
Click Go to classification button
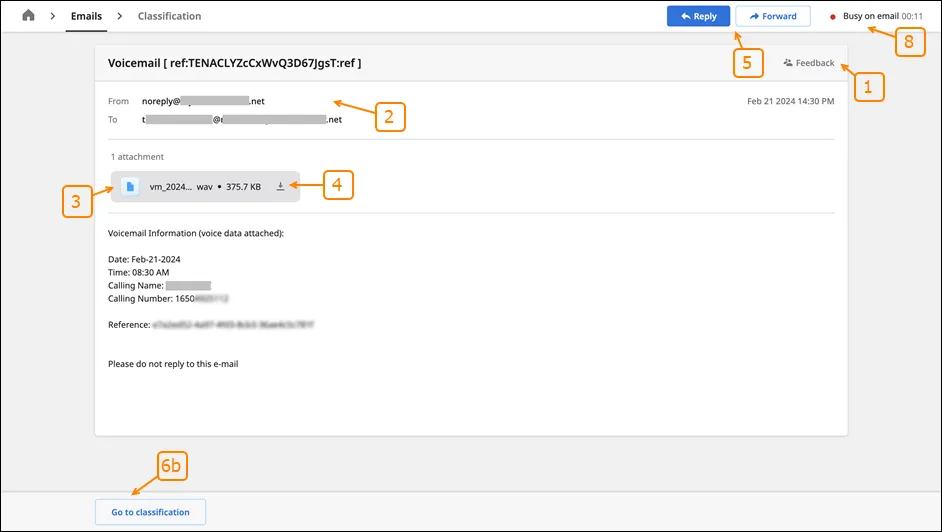point(150,512)
